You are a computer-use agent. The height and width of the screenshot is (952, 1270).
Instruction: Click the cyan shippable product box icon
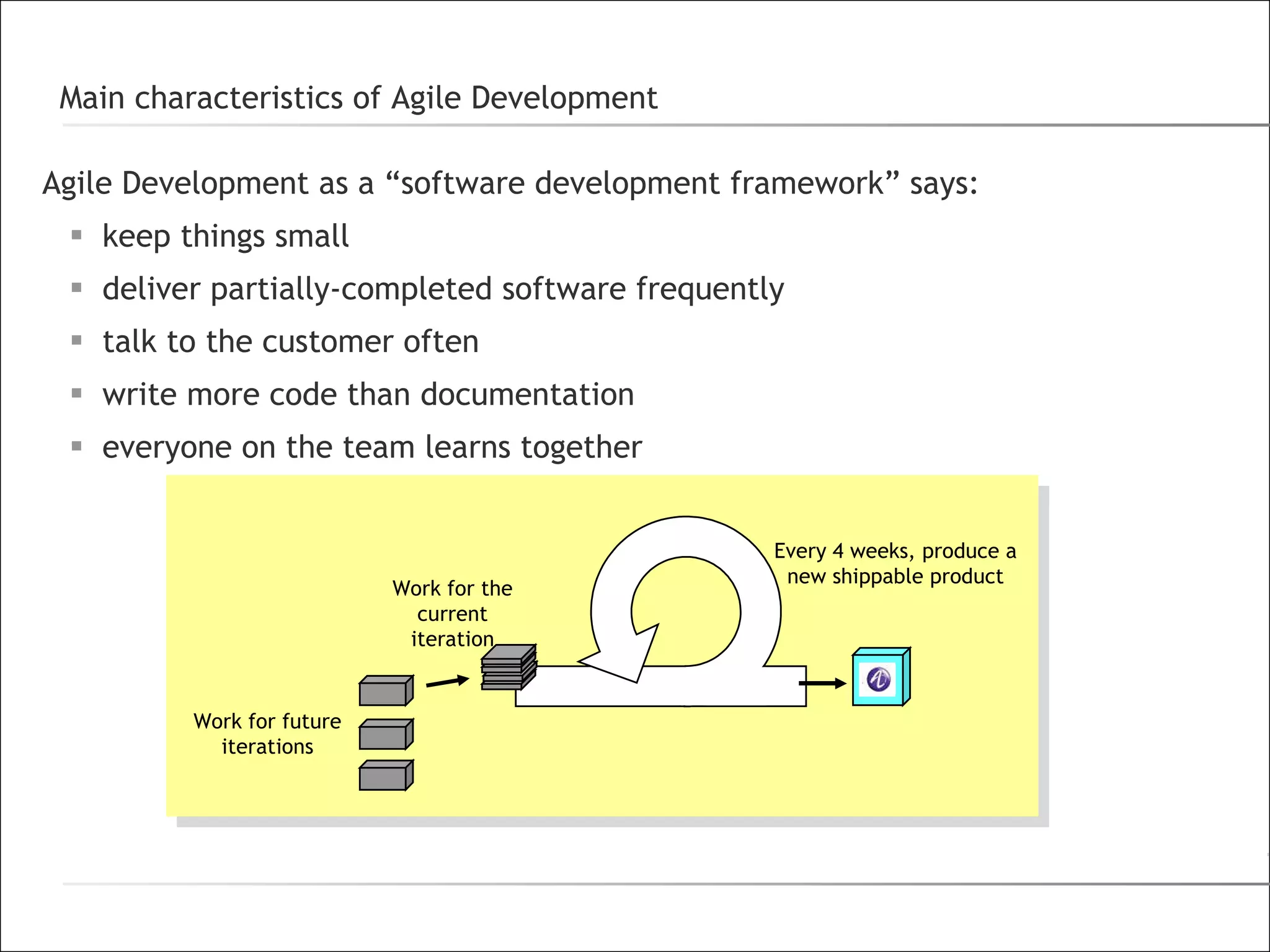(881, 677)
